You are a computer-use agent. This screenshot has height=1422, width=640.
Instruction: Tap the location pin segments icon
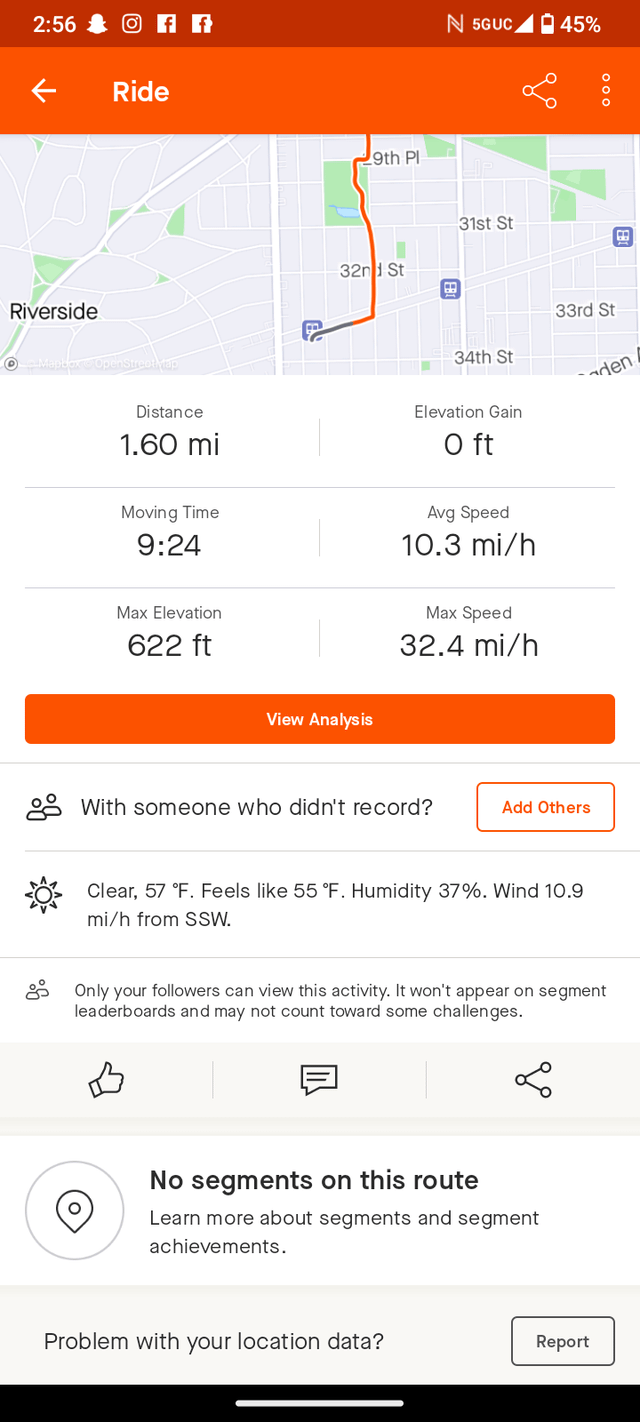click(x=75, y=1210)
